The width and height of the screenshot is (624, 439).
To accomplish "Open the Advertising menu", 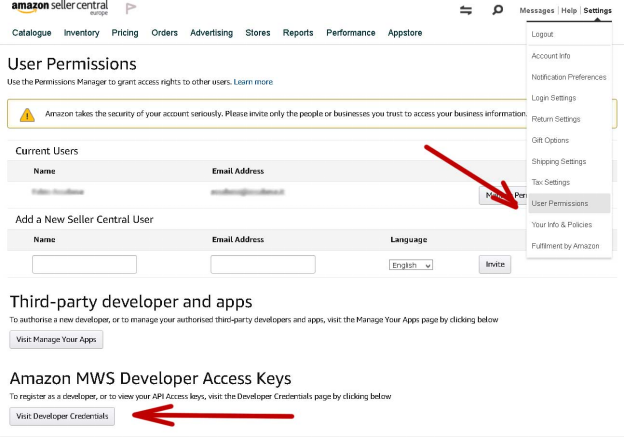I will 211,33.
